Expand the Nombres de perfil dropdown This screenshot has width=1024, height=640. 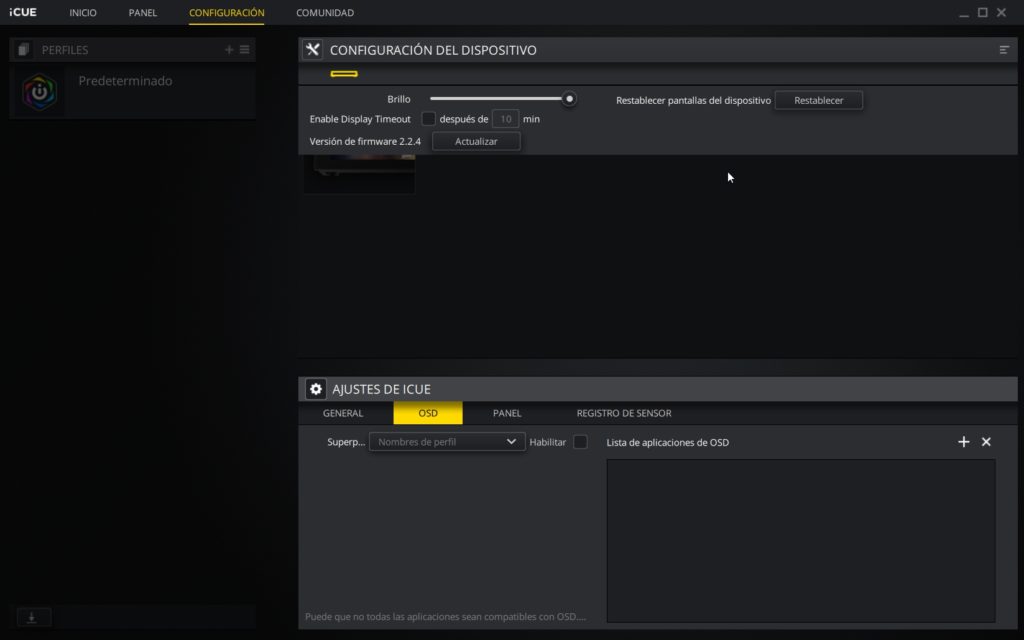(447, 442)
